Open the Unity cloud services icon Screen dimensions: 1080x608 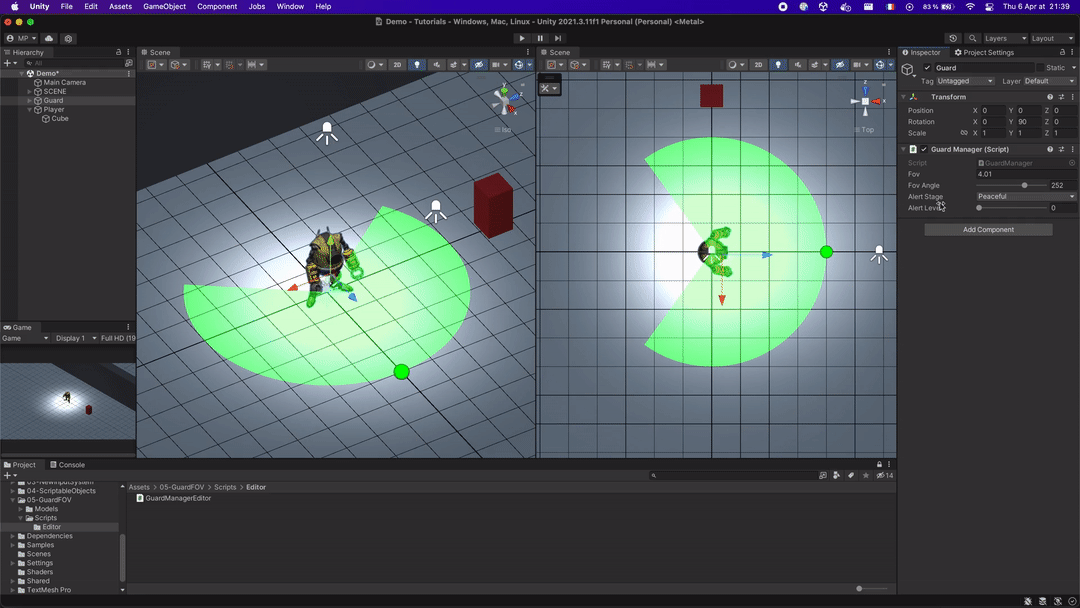(49, 39)
